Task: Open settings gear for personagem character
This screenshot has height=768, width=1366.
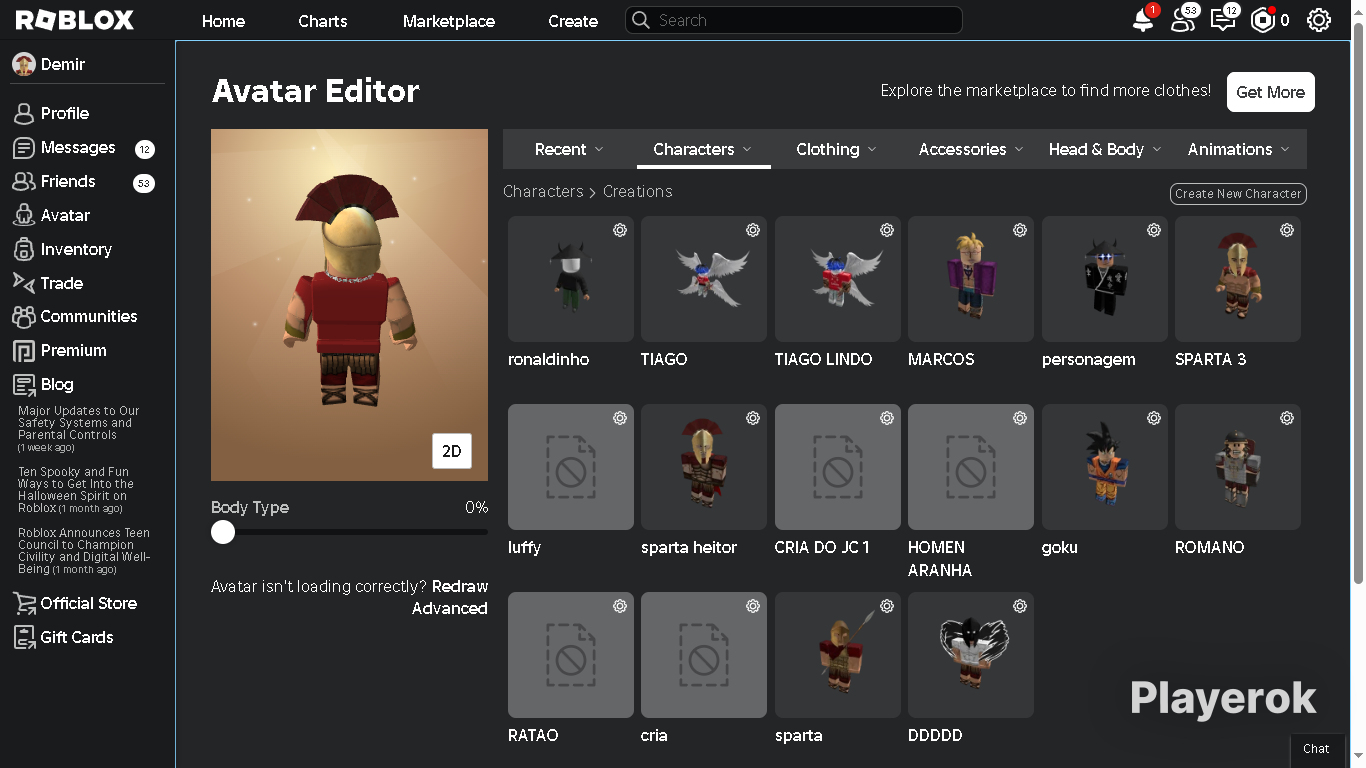Action: (1154, 230)
